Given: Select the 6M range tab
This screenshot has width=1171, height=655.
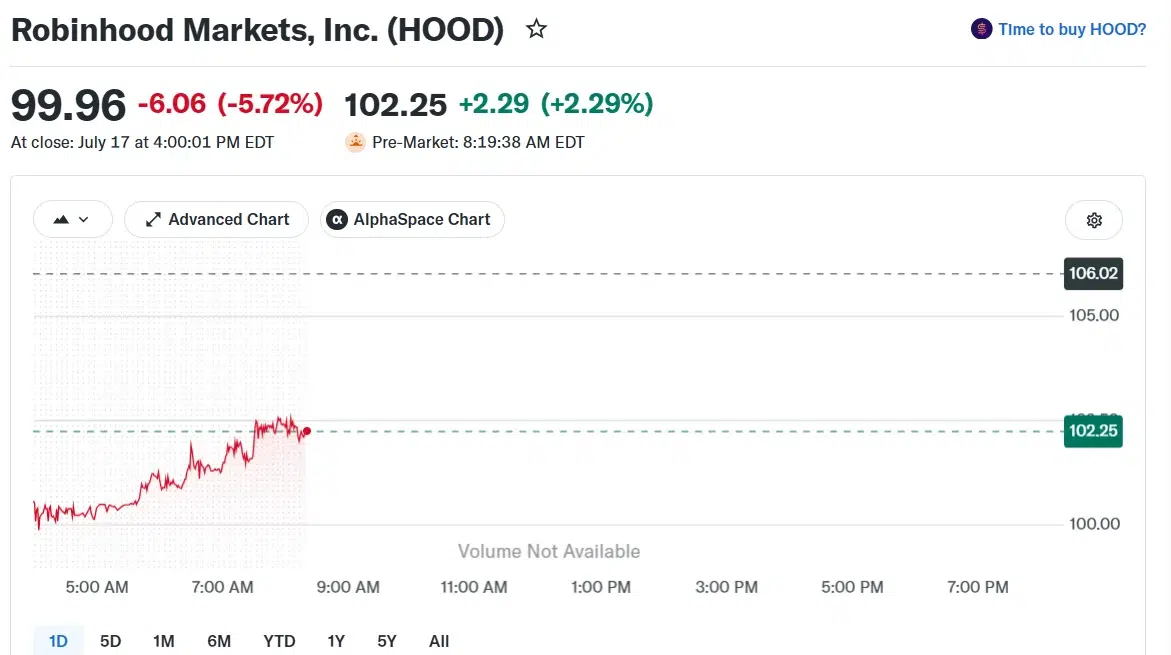Looking at the screenshot, I should [x=219, y=641].
